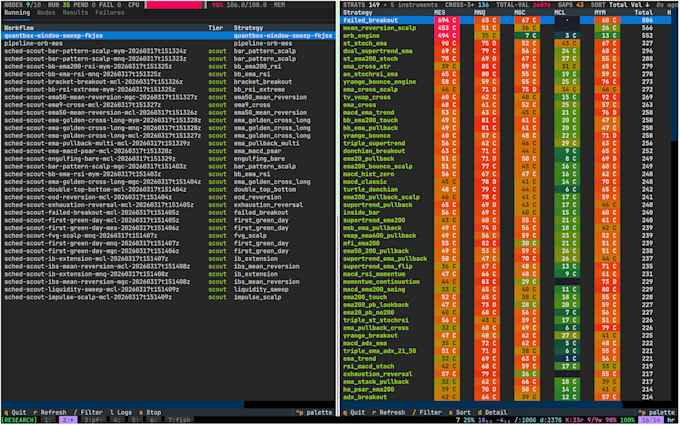
Task: Sort by the Total column header
Action: [x=644, y=13]
